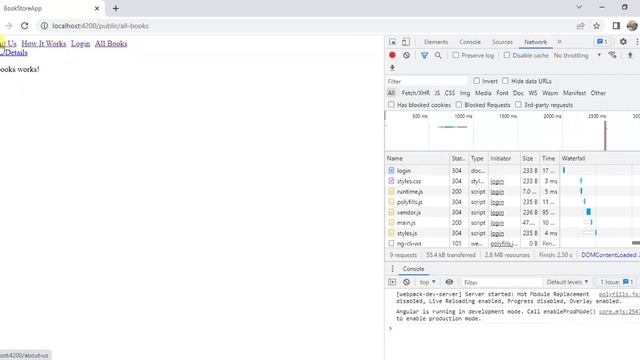This screenshot has width=640, height=360.
Task: Select the vendor.js request row
Action: click(512, 212)
